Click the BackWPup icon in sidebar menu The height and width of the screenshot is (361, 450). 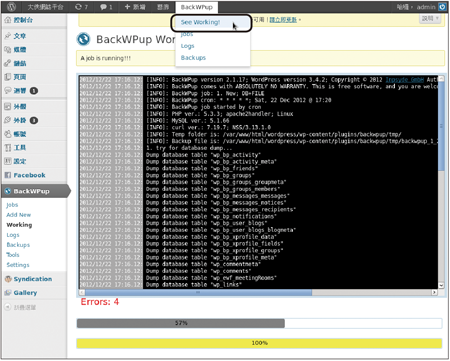click(x=8, y=191)
